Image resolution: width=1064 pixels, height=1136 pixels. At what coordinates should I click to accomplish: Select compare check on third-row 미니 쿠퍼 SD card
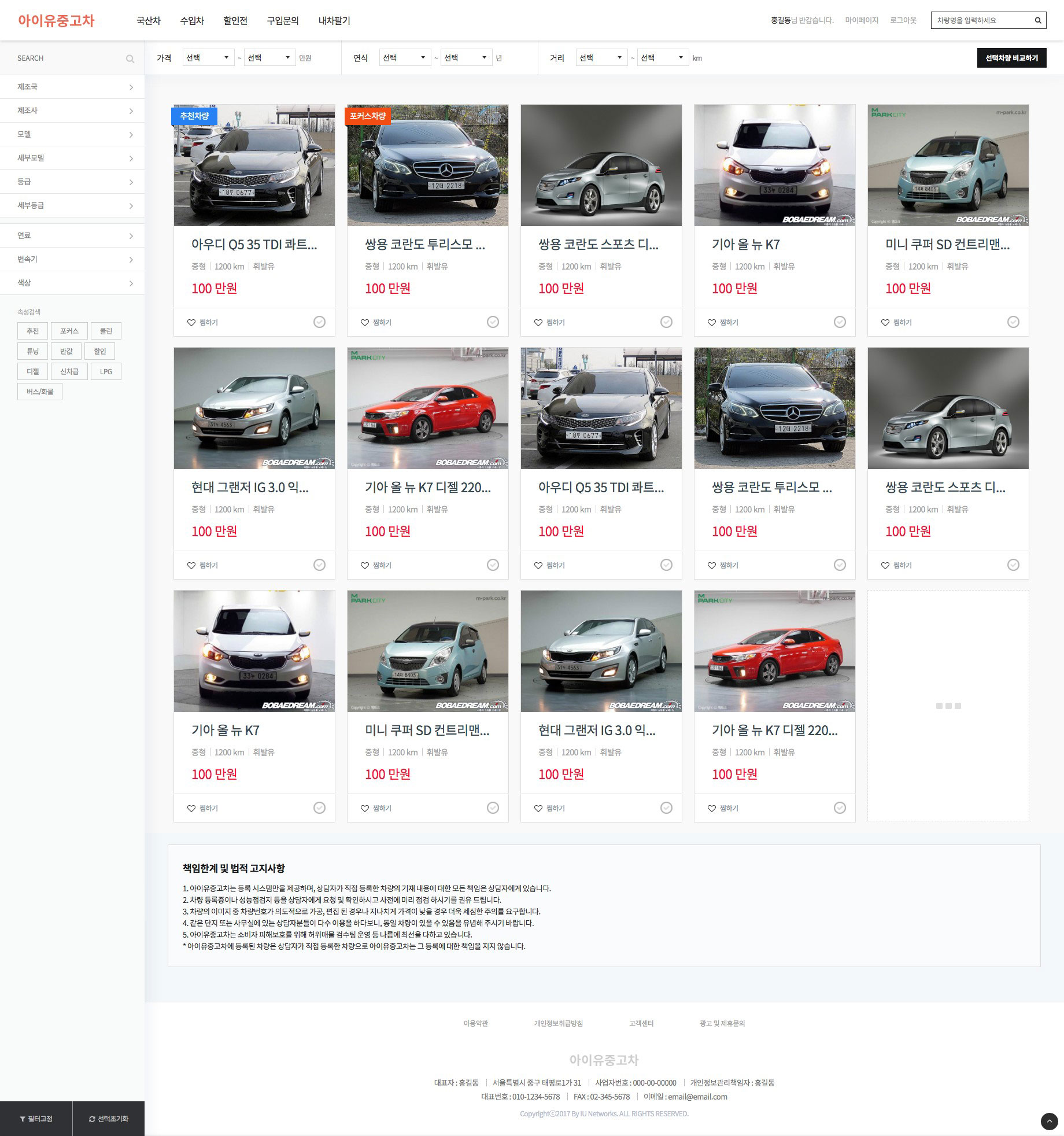tap(493, 807)
